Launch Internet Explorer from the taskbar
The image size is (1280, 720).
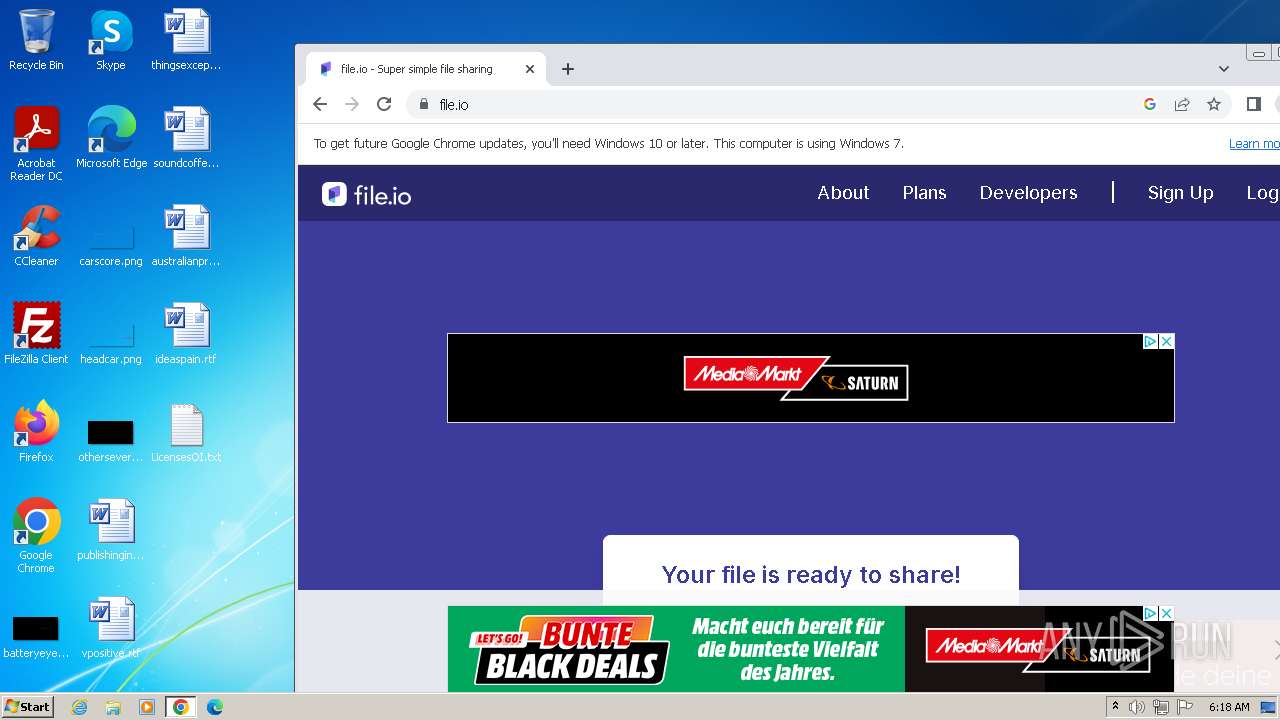point(79,707)
